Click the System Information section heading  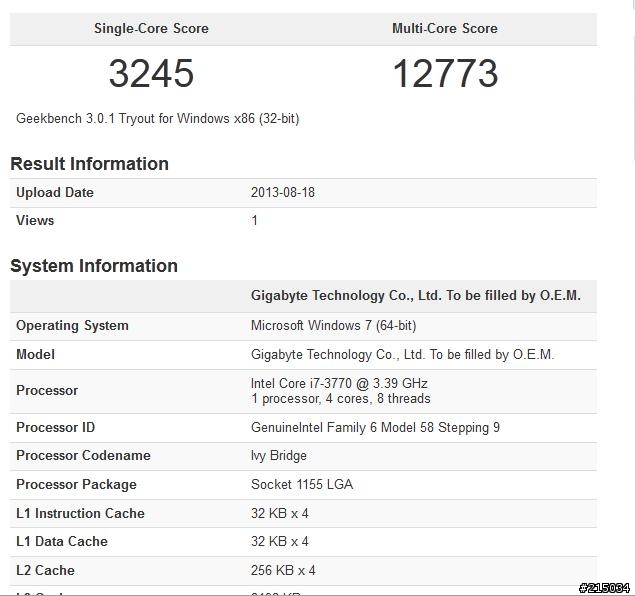pos(94,266)
